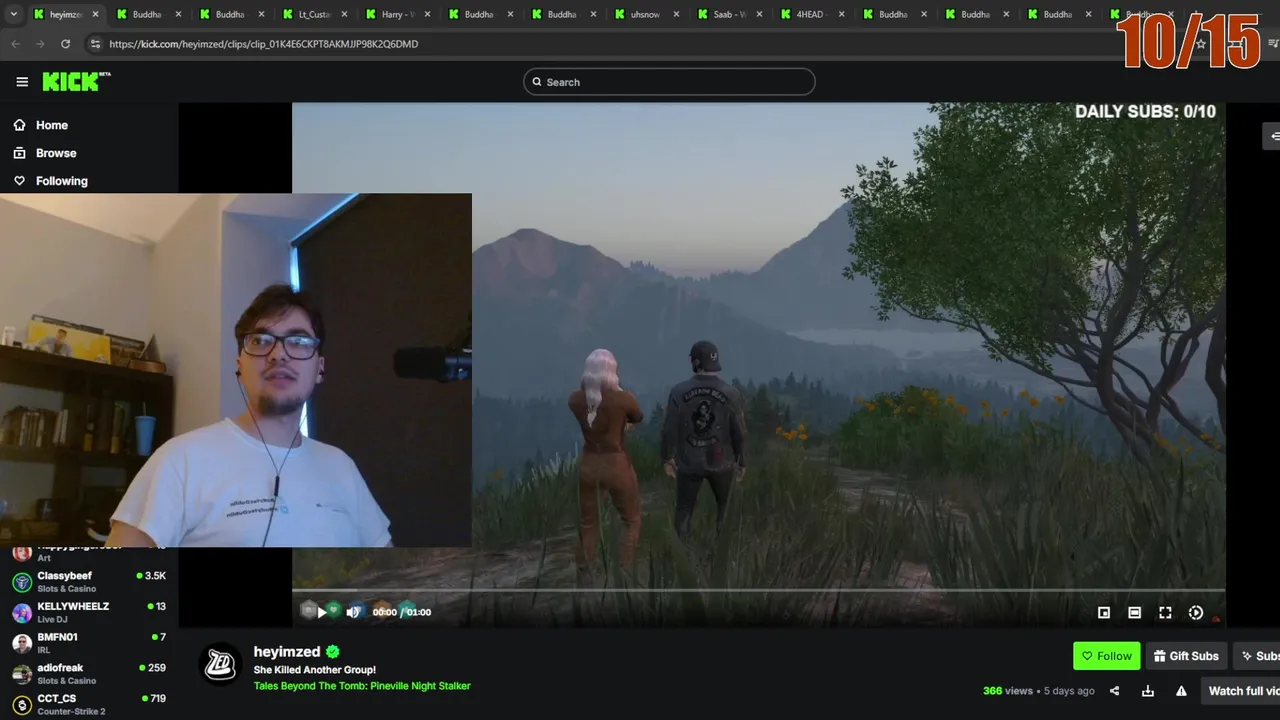Click the clip title She Killed Another Group!

click(315, 670)
